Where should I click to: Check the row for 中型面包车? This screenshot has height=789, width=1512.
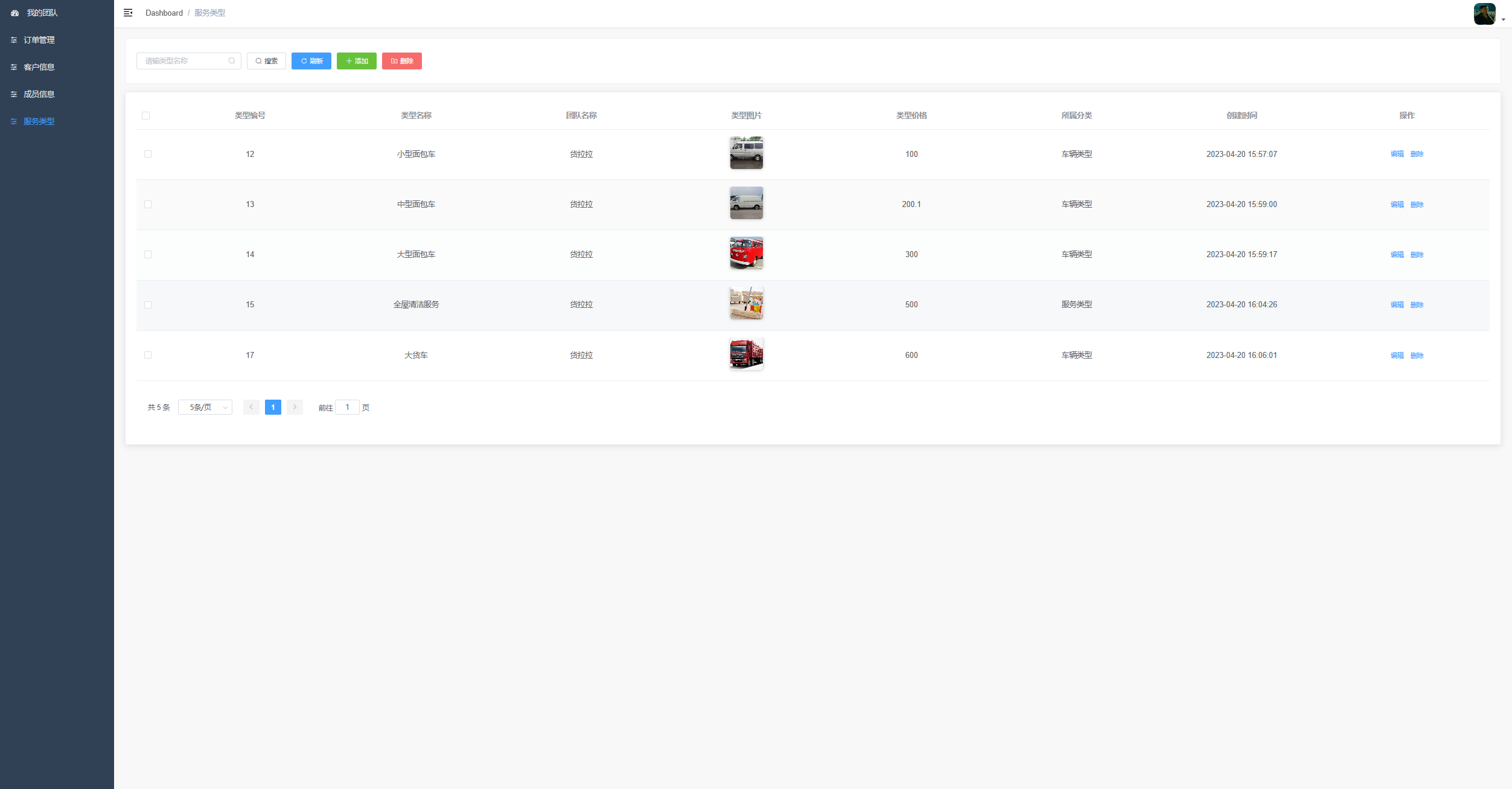click(x=148, y=204)
